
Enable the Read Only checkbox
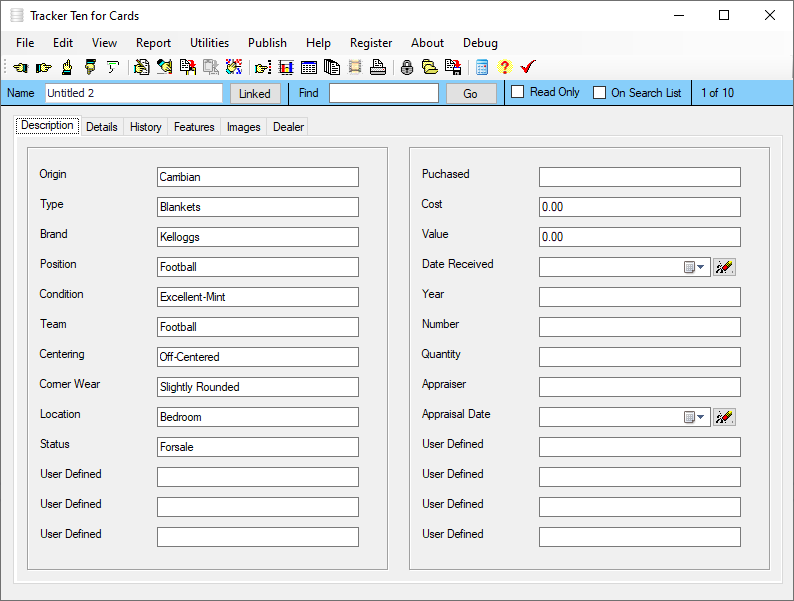click(518, 92)
